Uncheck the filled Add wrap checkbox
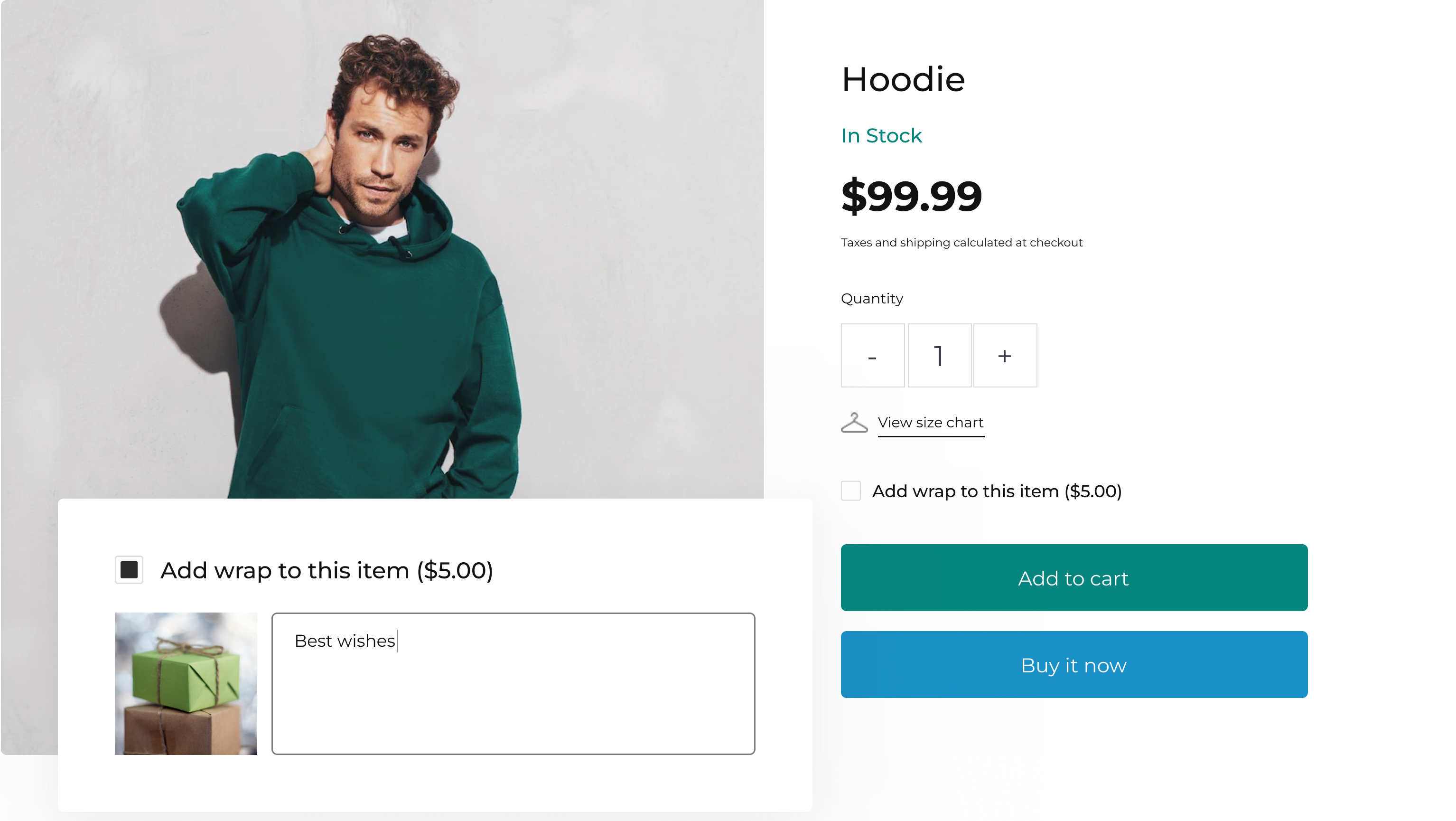The image size is (1456, 821). click(129, 570)
